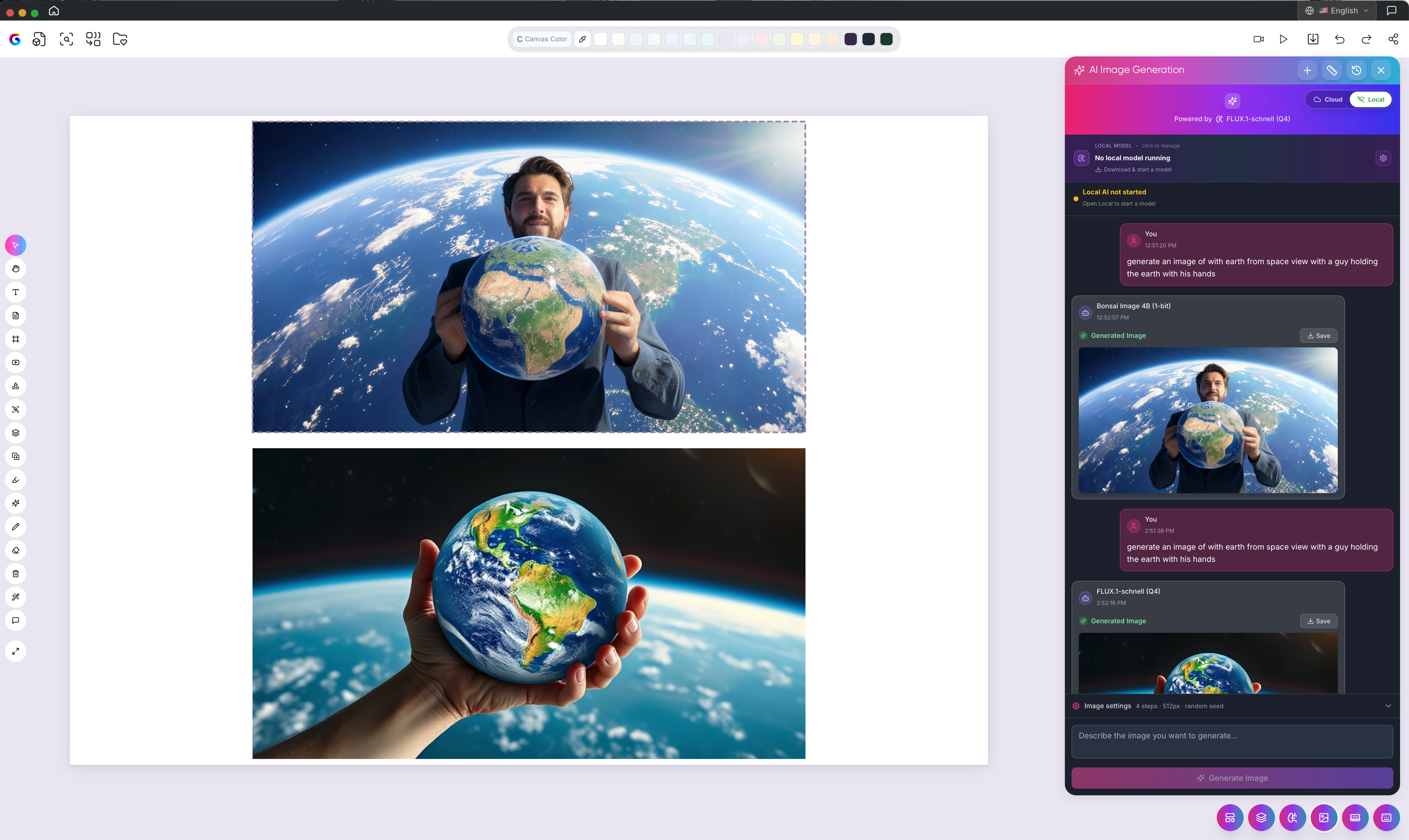
Task: Click the Canvas Color button
Action: (542, 39)
